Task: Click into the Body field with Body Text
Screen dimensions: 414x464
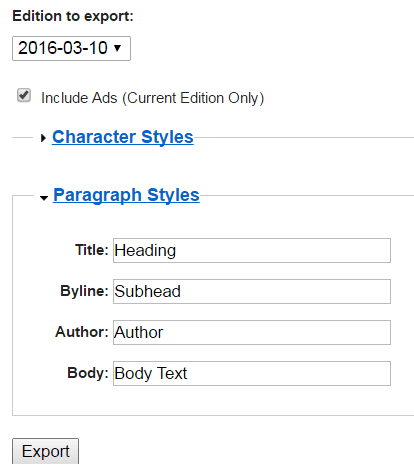Action: tap(252, 373)
